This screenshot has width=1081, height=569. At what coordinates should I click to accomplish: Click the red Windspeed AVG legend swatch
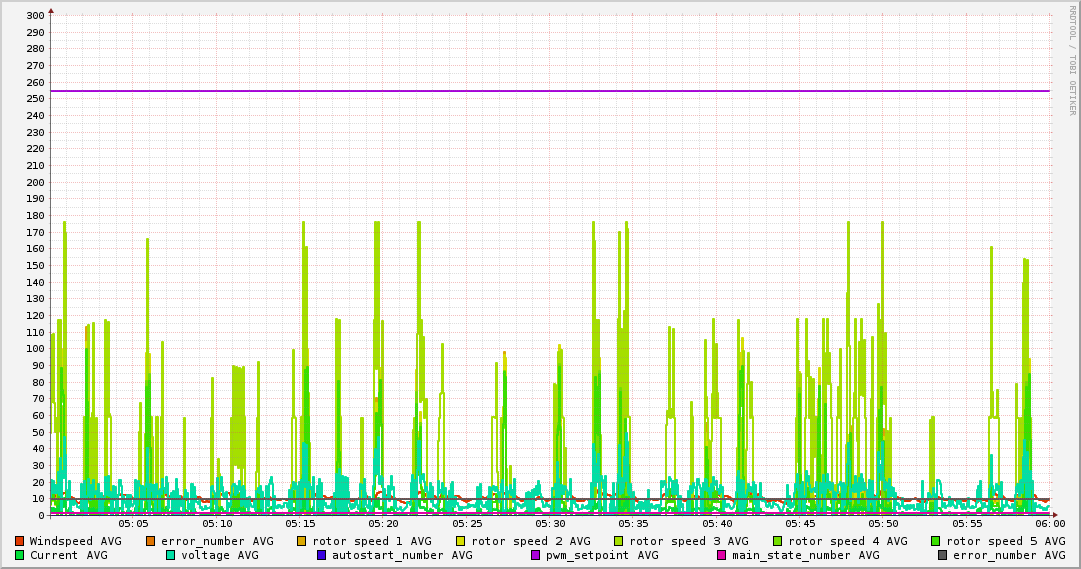[x=19, y=541]
